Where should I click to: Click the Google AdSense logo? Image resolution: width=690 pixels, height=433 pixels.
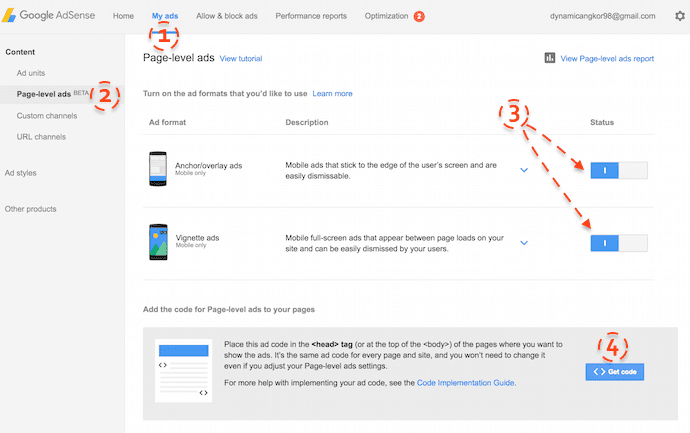coord(48,15)
